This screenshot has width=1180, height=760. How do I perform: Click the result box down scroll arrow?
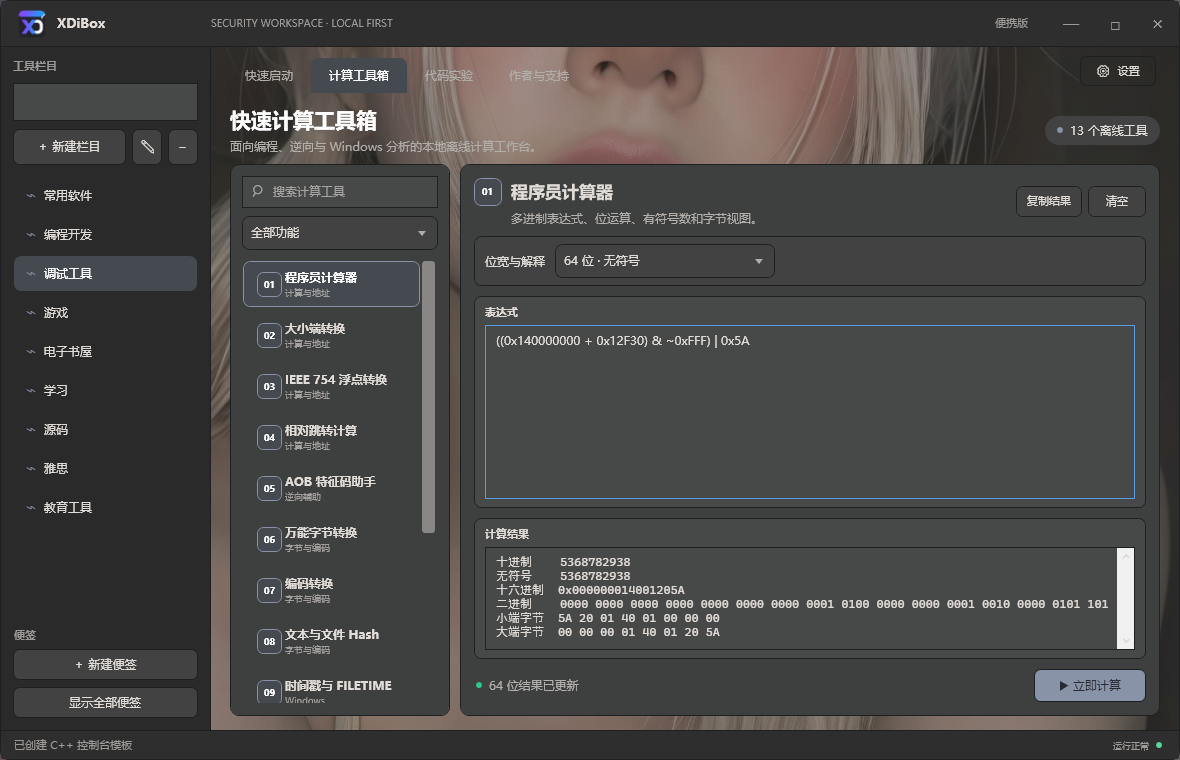click(1126, 640)
